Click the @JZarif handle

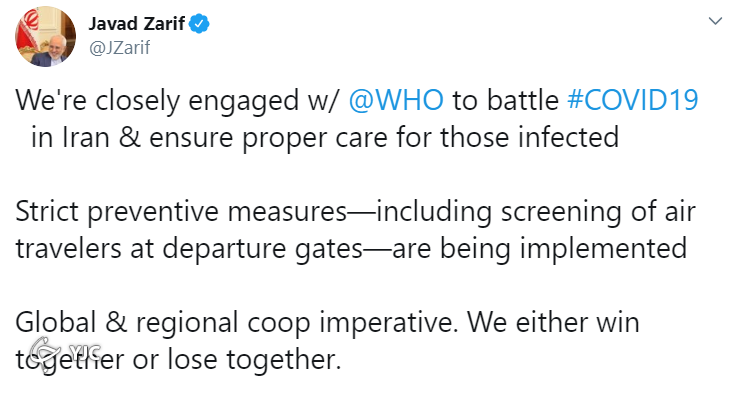tap(120, 48)
